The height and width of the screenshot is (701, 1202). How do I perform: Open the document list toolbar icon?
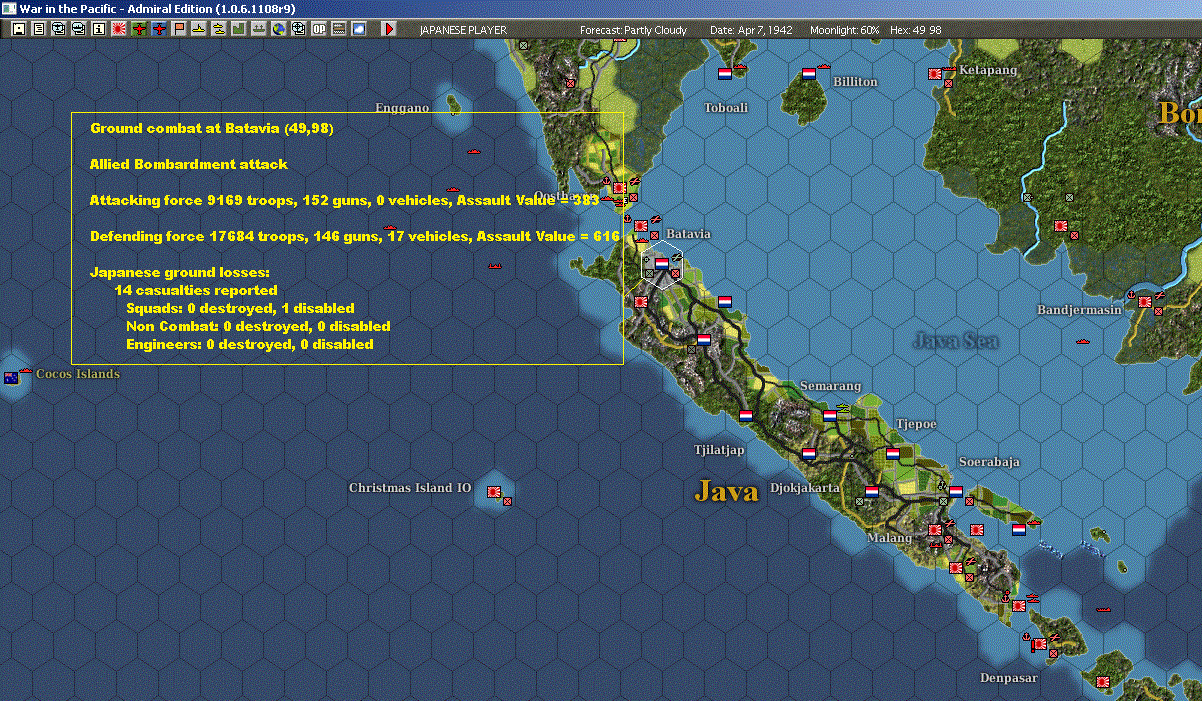(x=39, y=29)
